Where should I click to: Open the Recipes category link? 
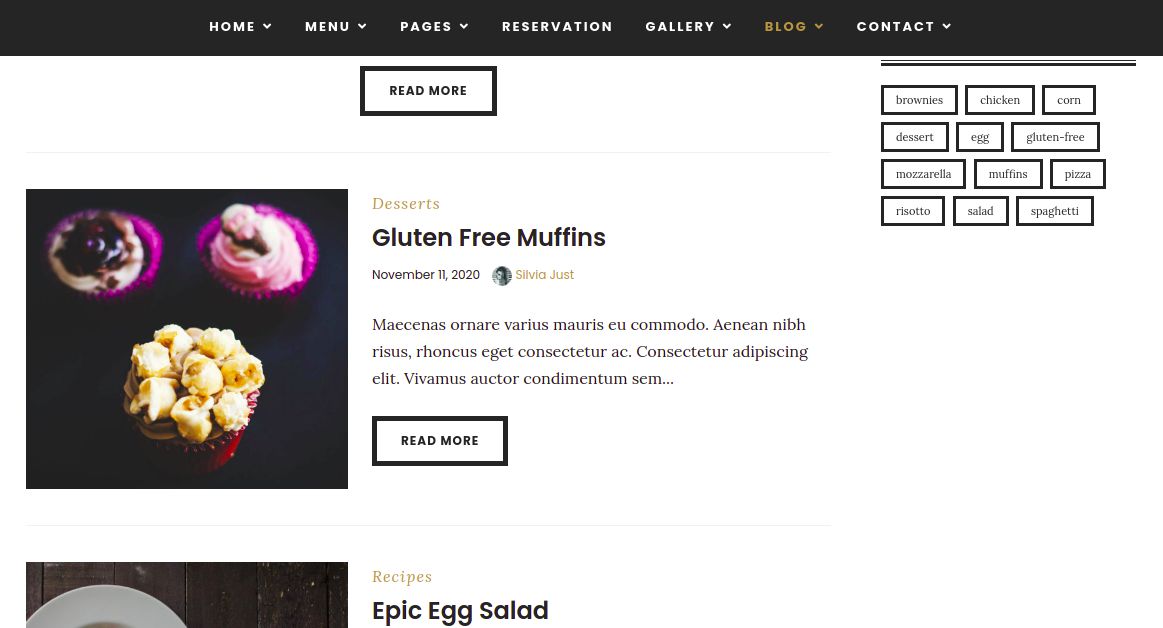tap(402, 577)
